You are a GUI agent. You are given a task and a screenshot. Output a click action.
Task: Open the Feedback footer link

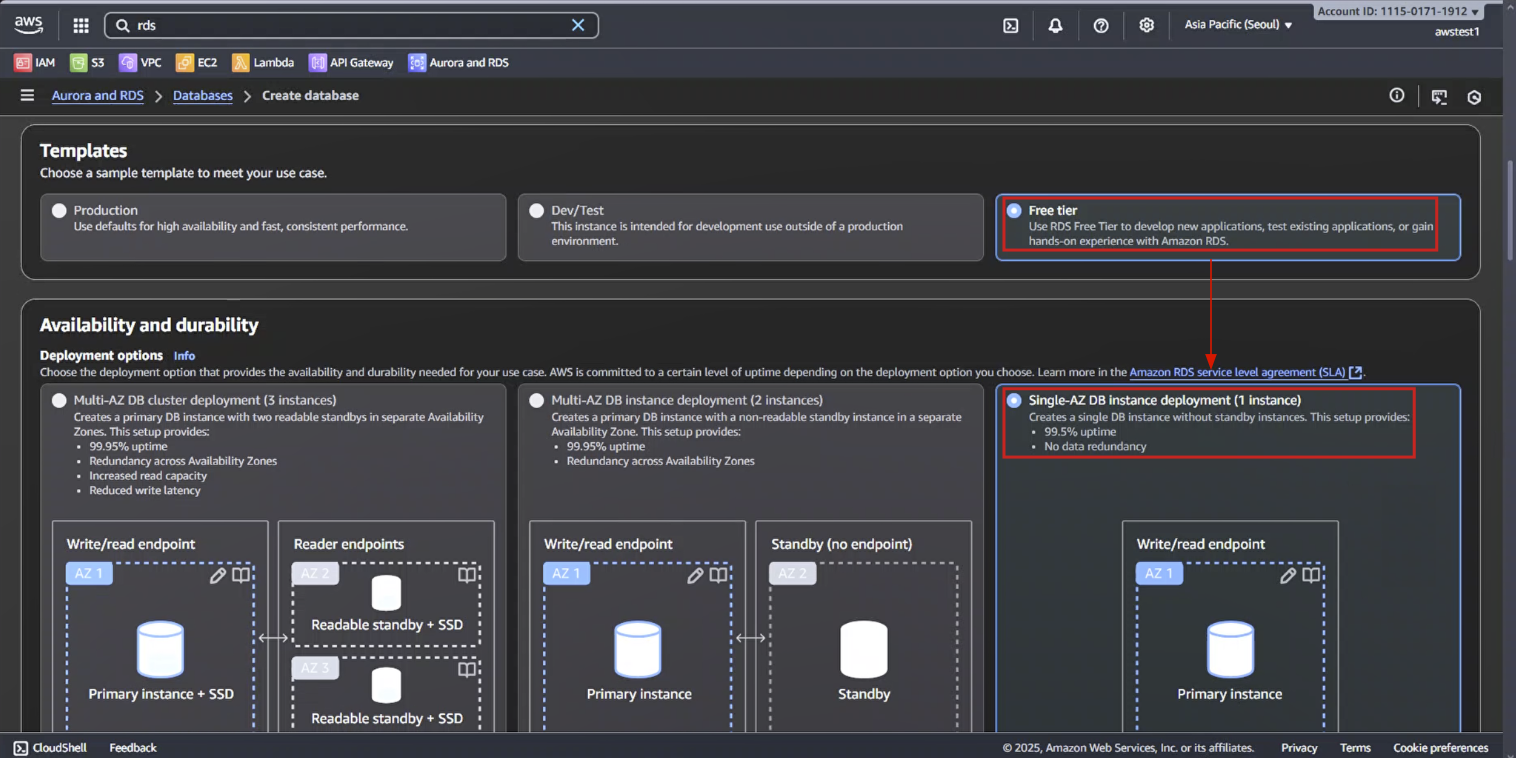[133, 747]
